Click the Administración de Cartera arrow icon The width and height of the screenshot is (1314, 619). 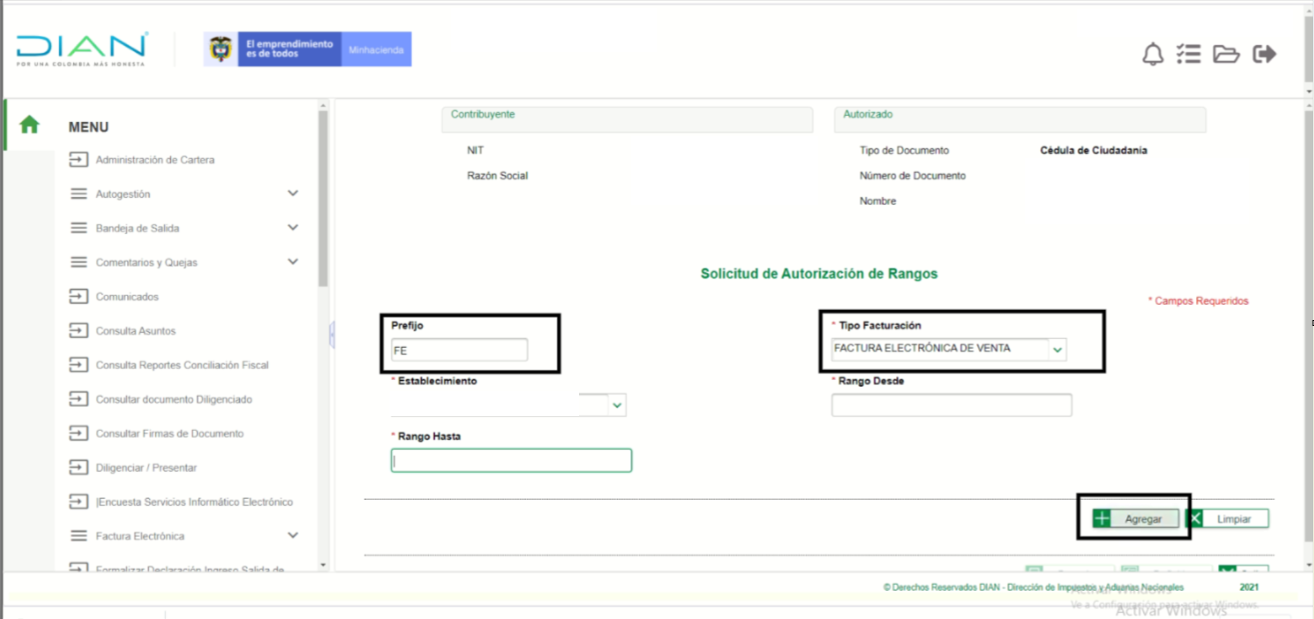(78, 160)
